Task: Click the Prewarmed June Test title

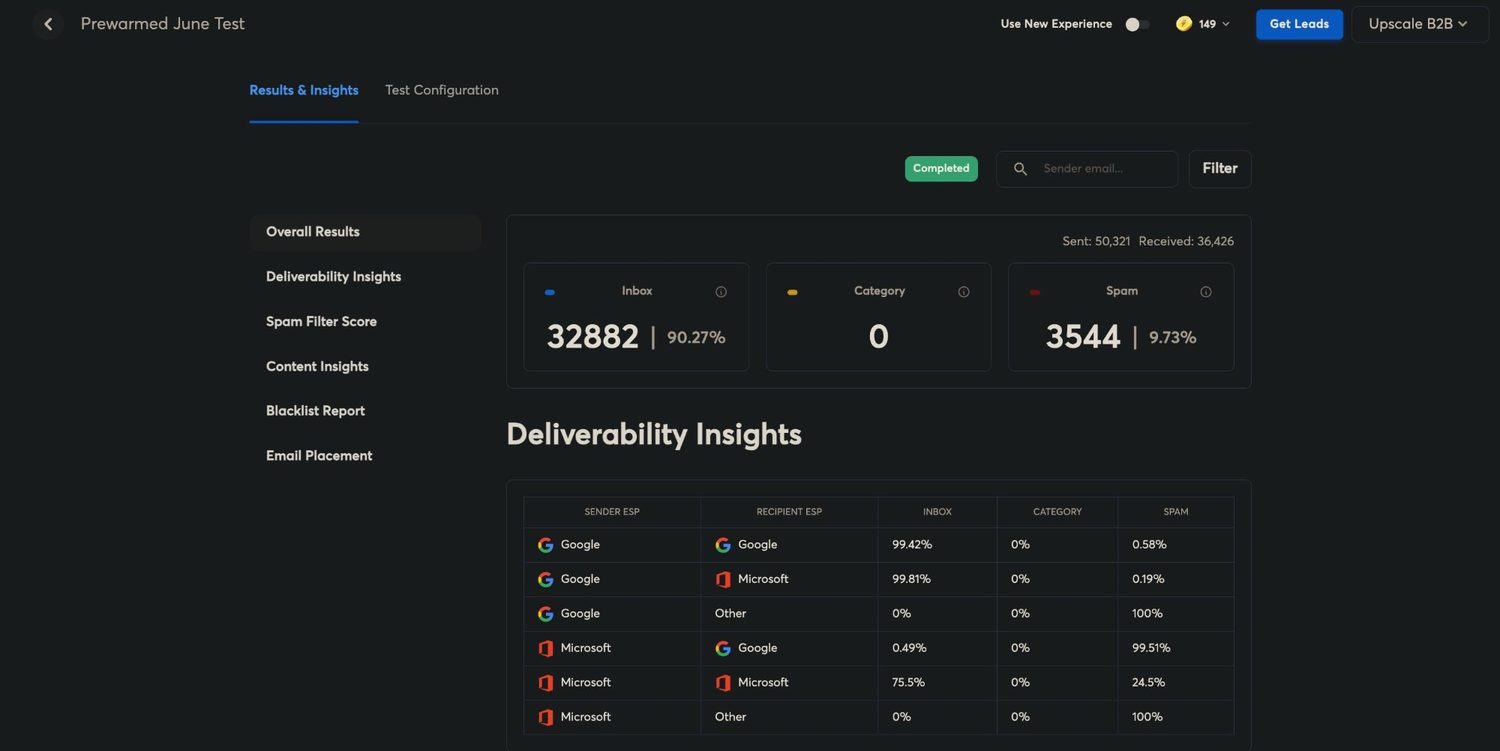Action: pos(163,24)
